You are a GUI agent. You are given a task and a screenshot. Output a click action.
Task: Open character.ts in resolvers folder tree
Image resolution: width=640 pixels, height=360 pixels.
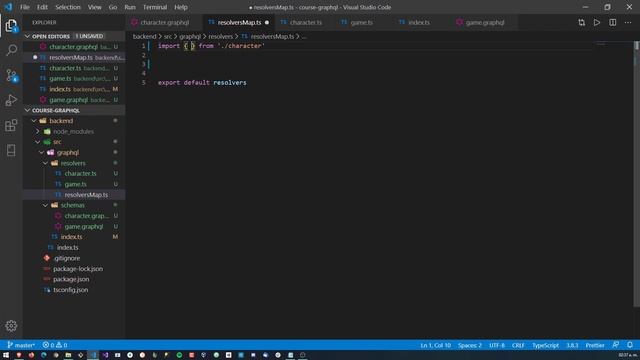(x=80, y=173)
